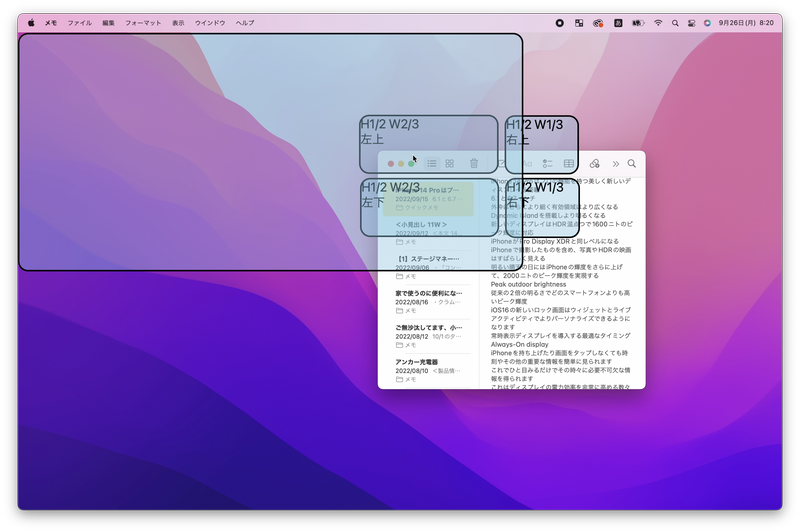Viewport: 800px width, 532px height.
Task: Click the green zoom button of Notes
Action: [x=411, y=164]
